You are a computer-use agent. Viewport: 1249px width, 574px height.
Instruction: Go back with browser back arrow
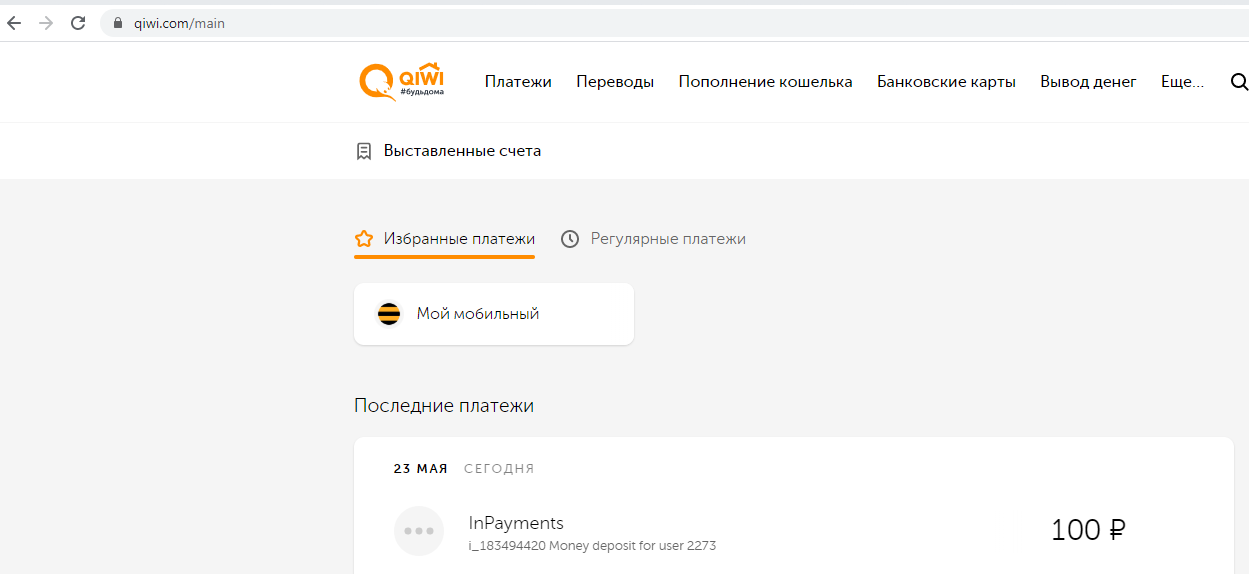tap(14, 23)
